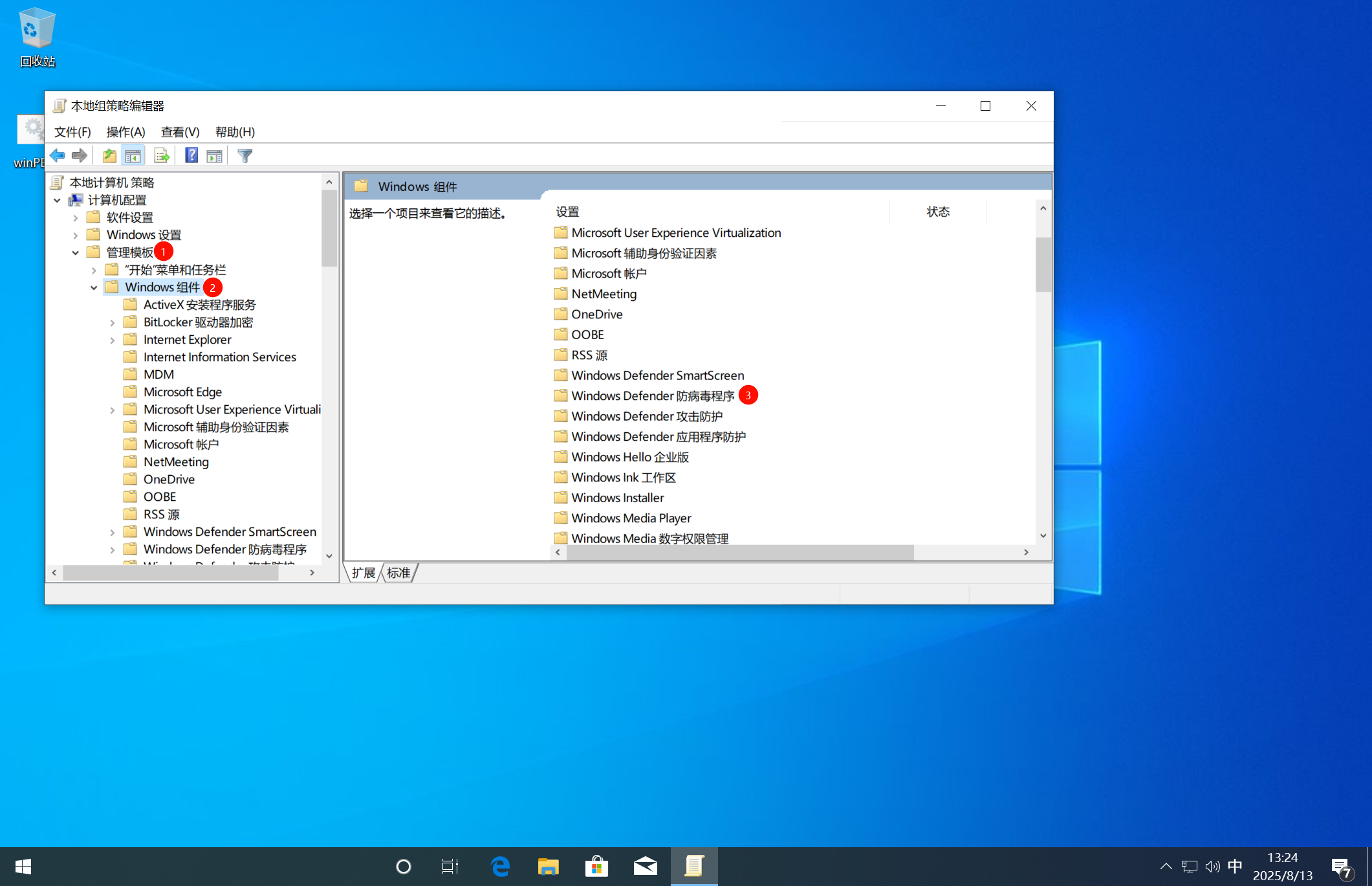Click the right pane vertical scrollbar thumb
The image size is (1372, 886).
click(1043, 264)
